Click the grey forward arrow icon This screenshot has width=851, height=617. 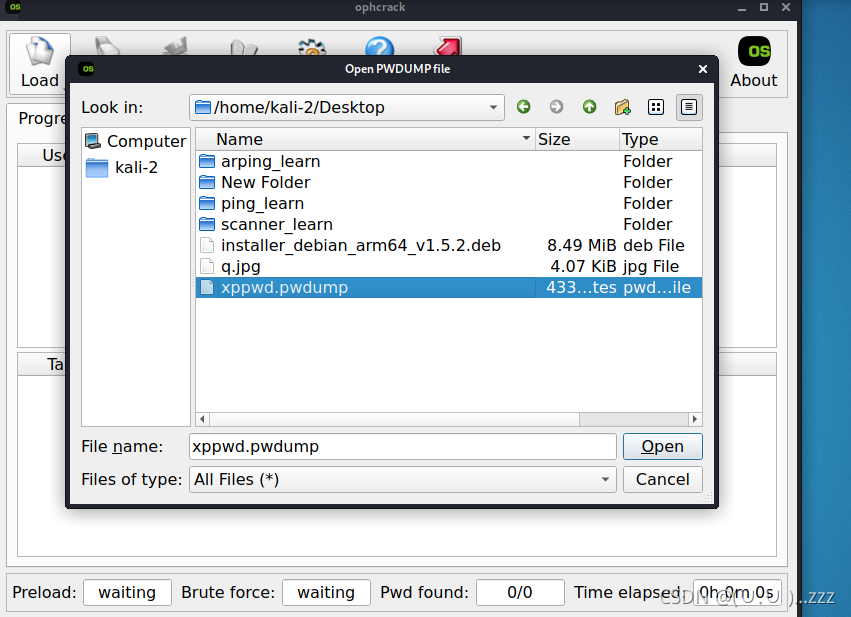click(556, 107)
